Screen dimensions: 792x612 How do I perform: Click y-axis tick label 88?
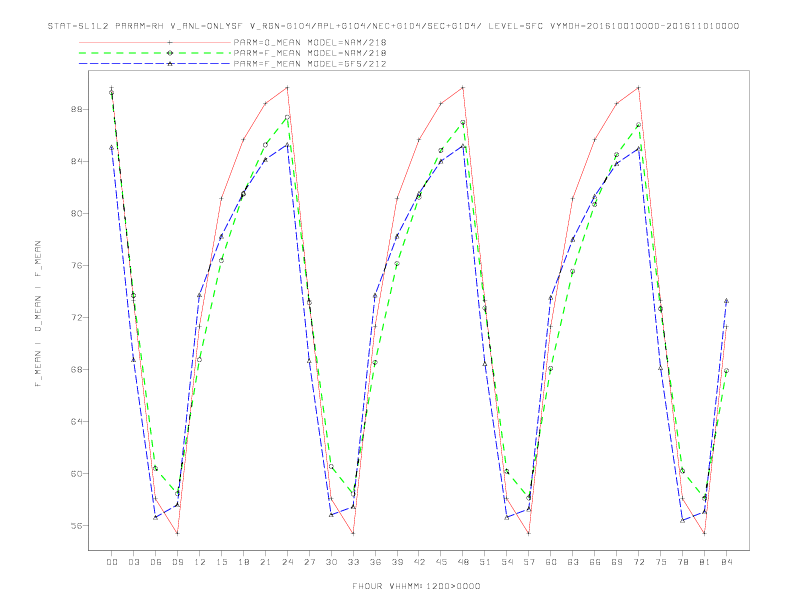pos(76,109)
